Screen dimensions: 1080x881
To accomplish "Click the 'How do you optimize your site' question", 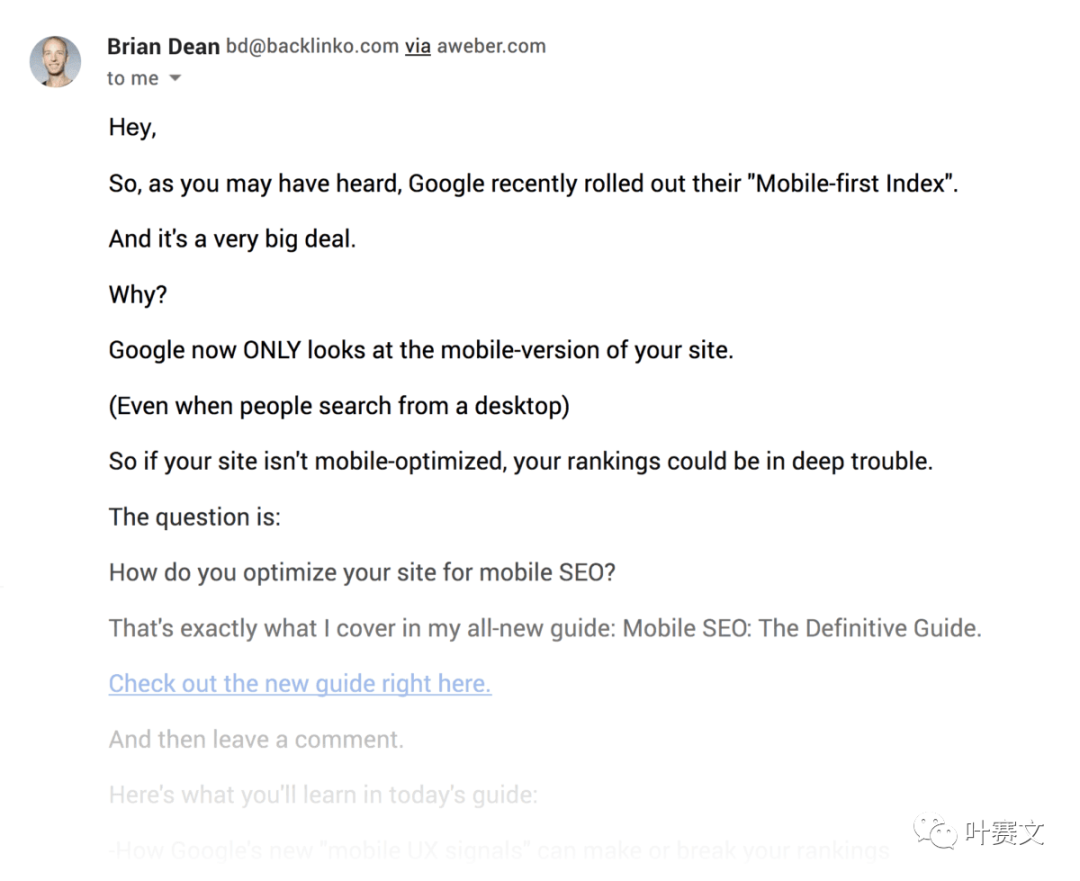I will point(362,572).
